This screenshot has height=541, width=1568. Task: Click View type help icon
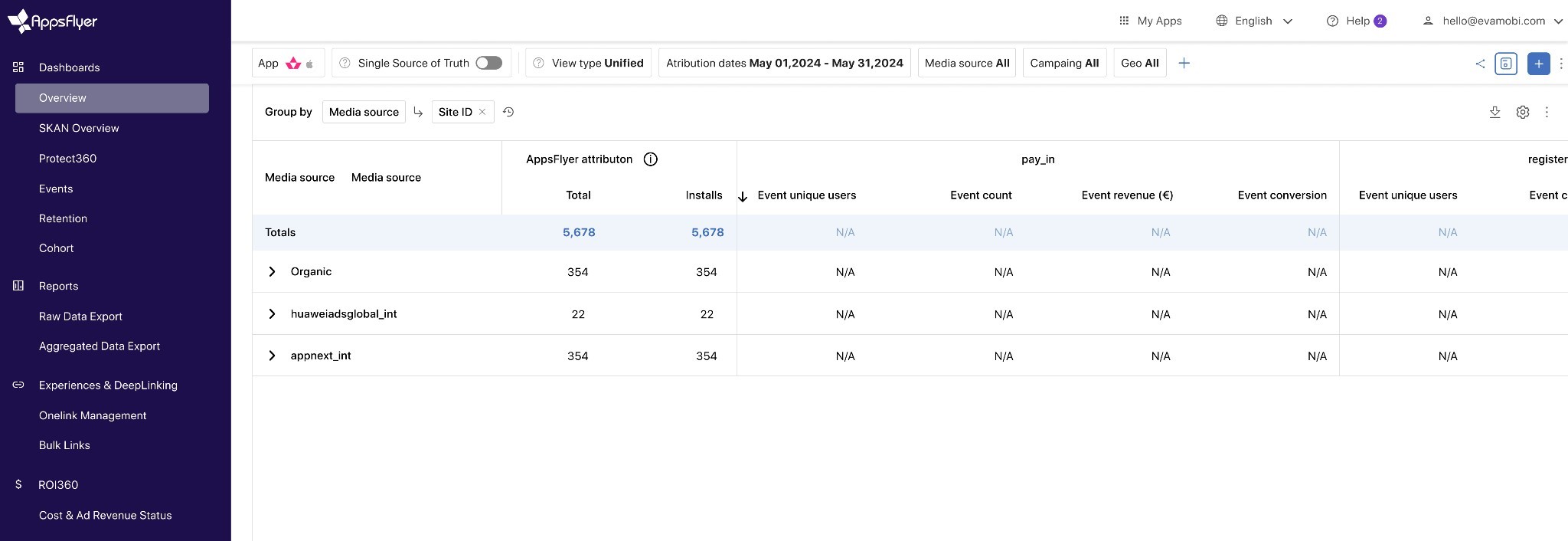coord(538,63)
